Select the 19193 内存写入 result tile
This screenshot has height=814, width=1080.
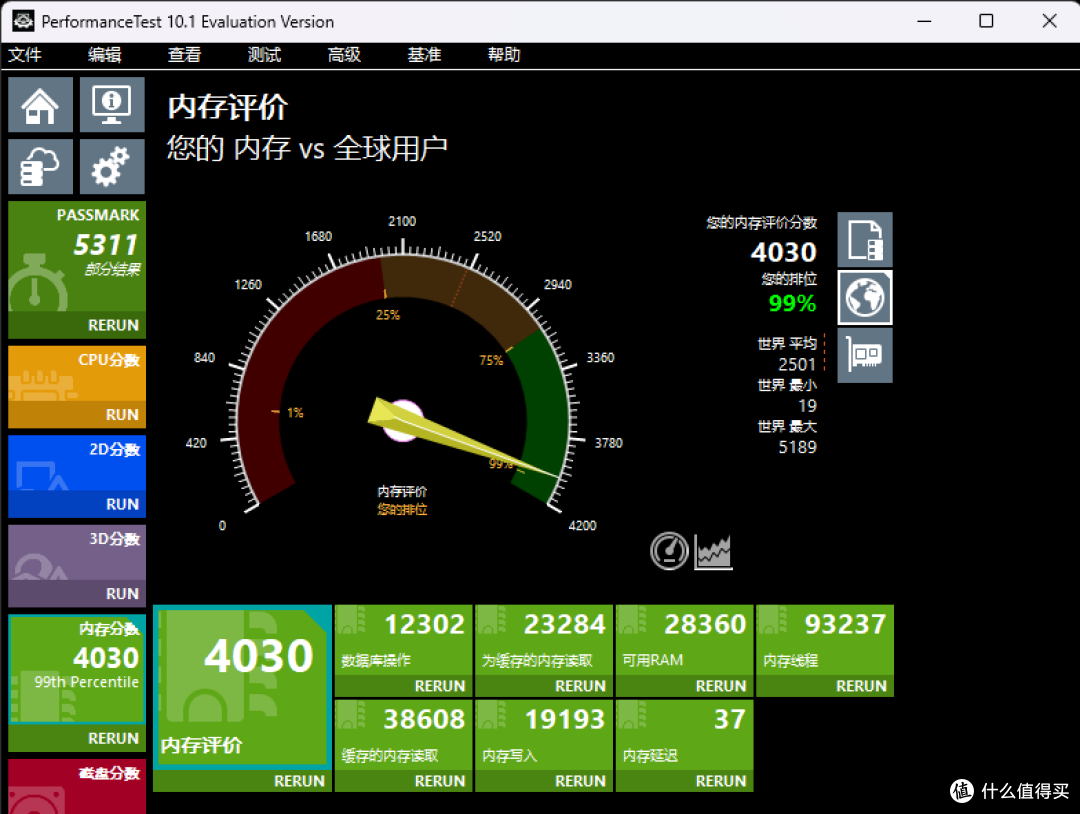click(x=544, y=735)
